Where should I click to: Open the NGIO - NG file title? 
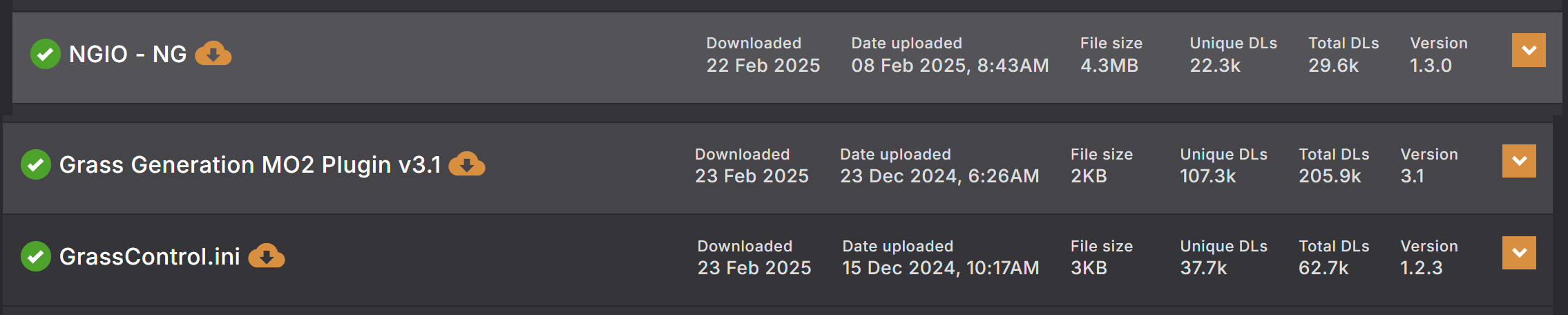point(128,54)
